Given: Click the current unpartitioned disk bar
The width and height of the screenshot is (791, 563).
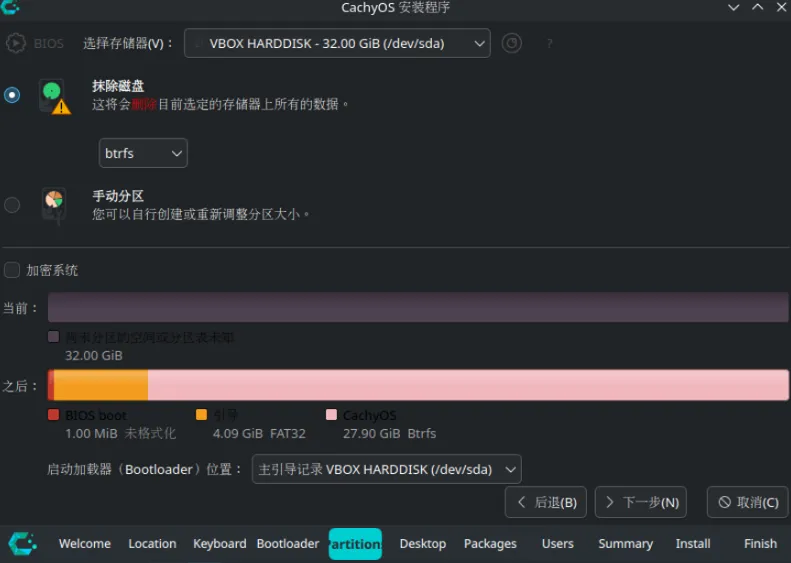Looking at the screenshot, I should click(418, 307).
